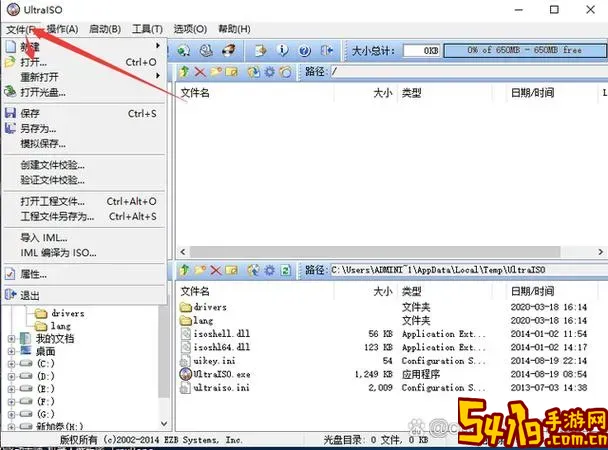
Task: Click right arrow of horizontal scrollbar
Action: pos(600,252)
